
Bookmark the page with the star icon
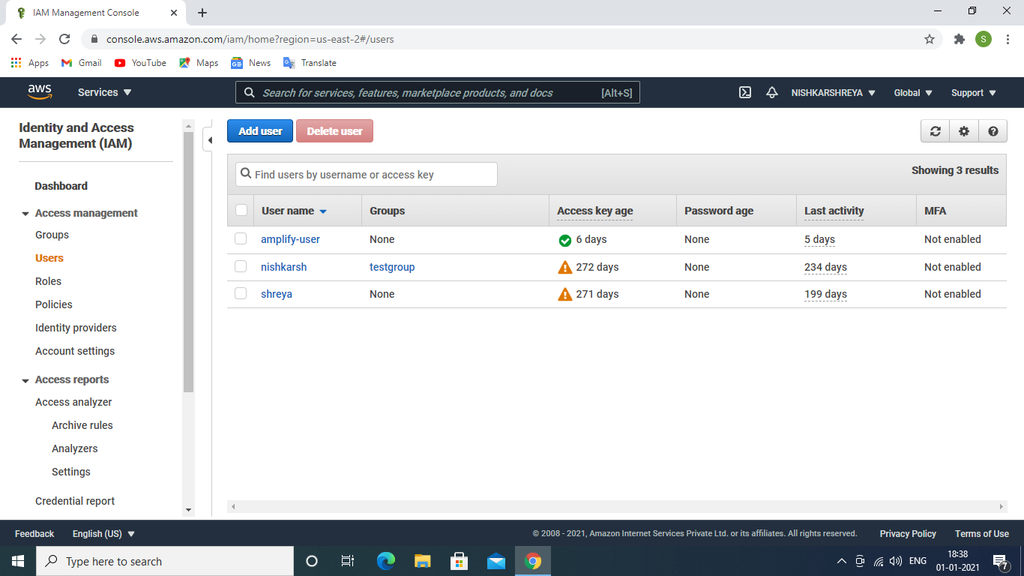tap(929, 38)
